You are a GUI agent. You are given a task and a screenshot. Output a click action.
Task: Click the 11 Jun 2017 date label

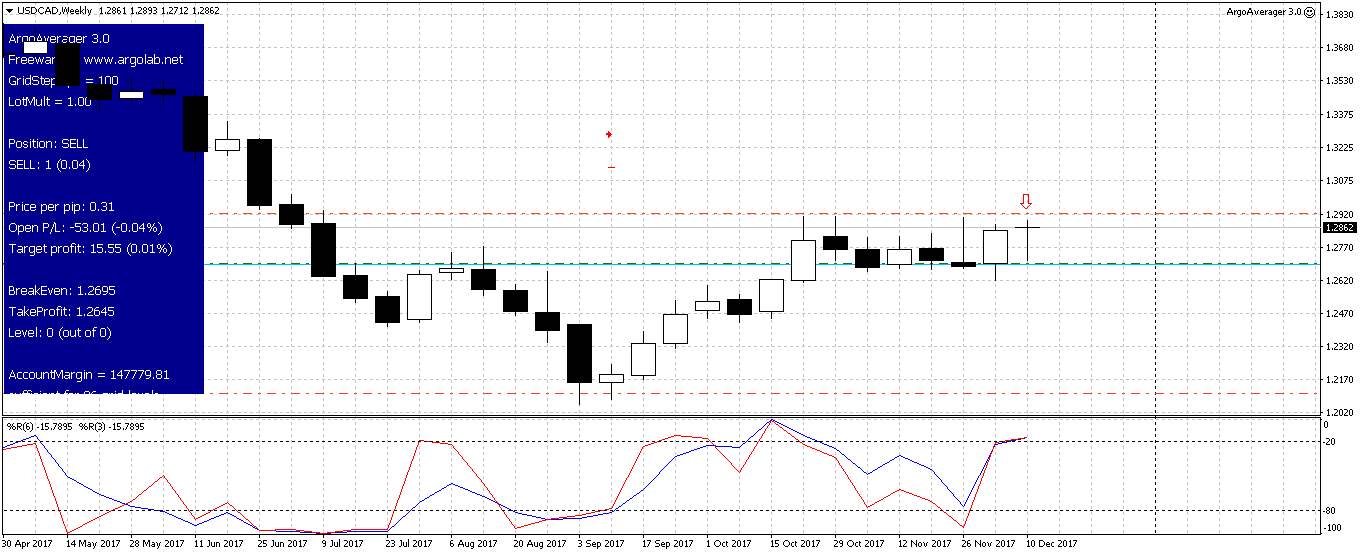coord(218,544)
